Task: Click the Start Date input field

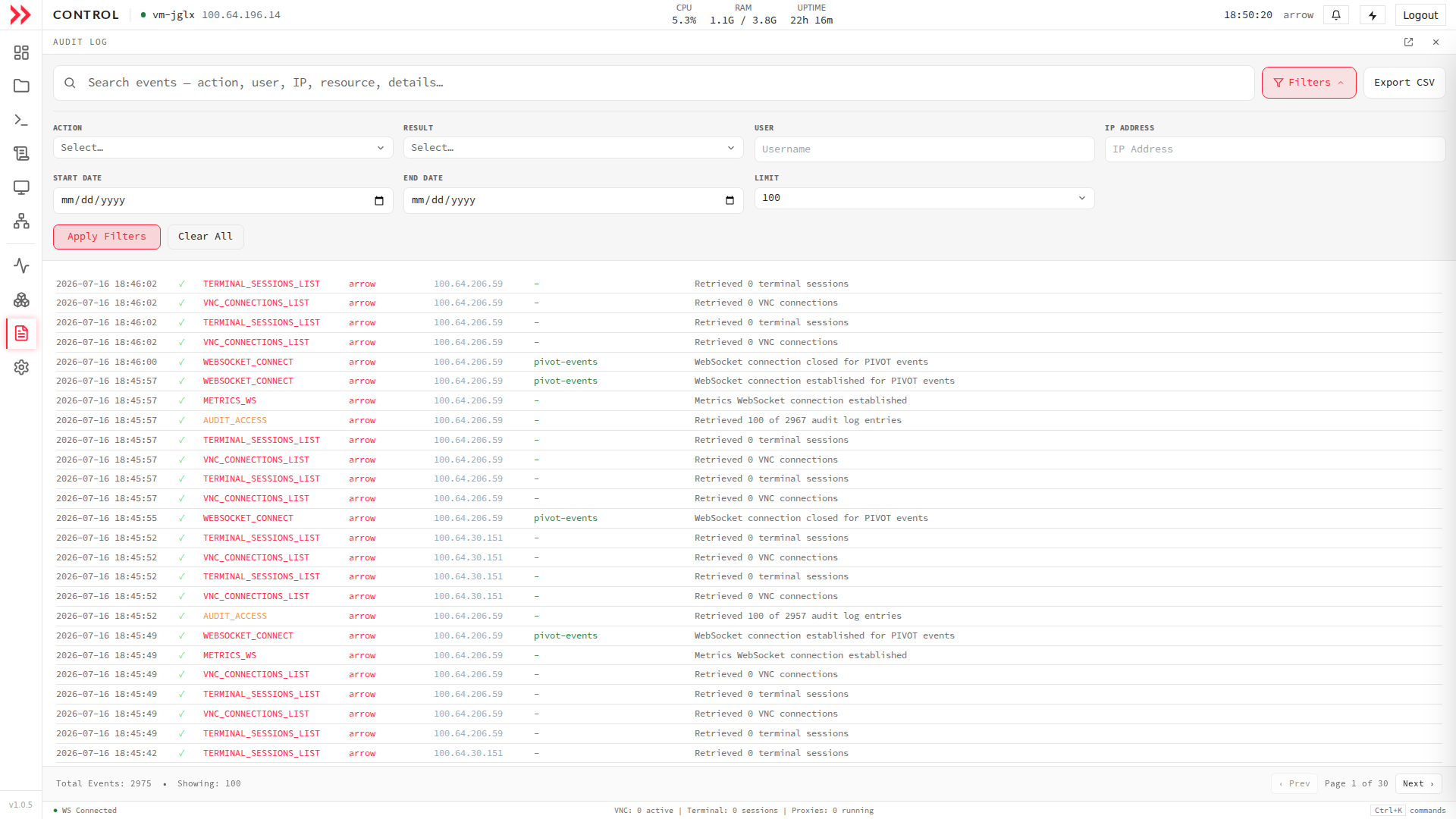Action: coord(223,200)
